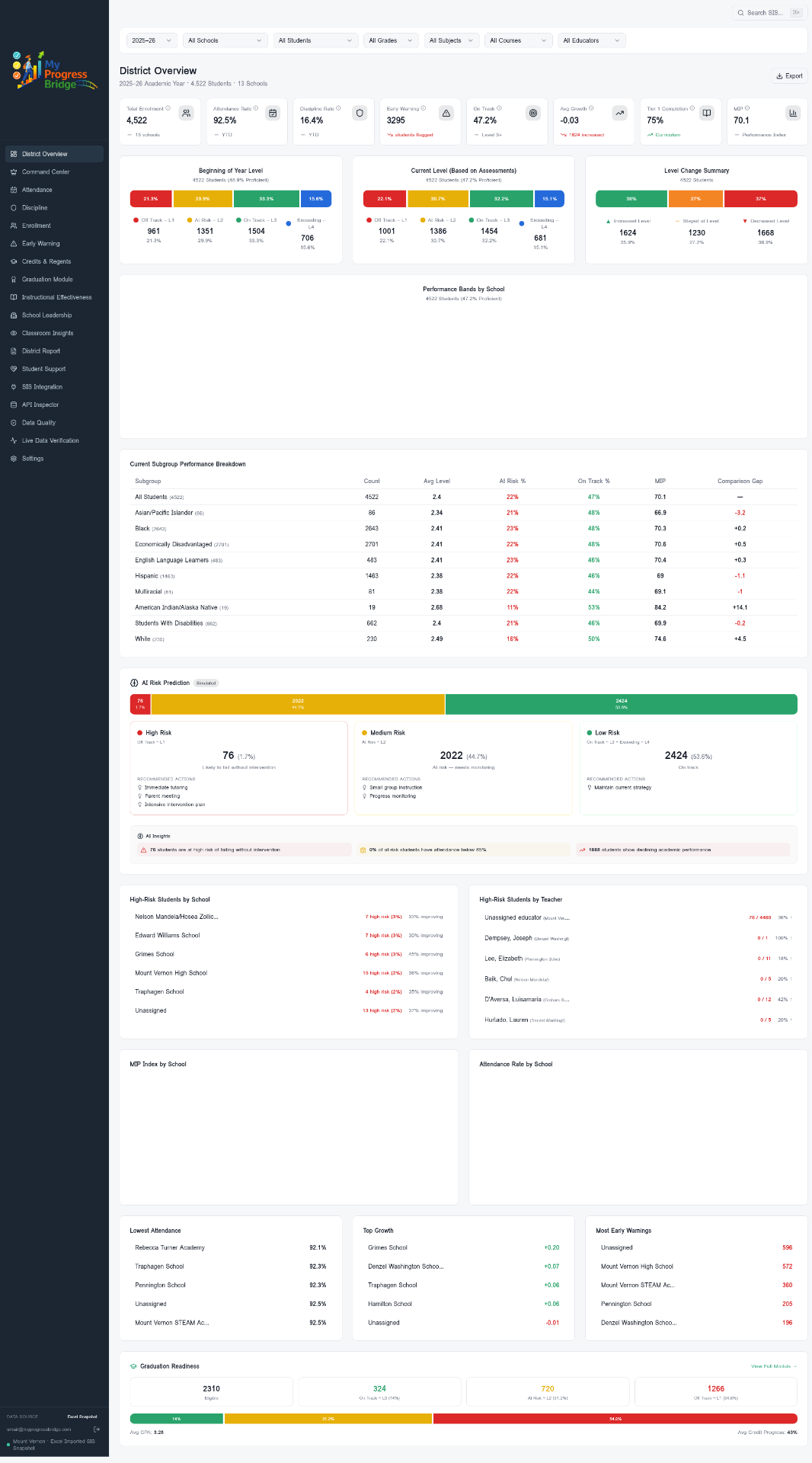This screenshot has width=812, height=1463.
Task: Click the Graduation Readiness cap icon
Action: tap(134, 1366)
